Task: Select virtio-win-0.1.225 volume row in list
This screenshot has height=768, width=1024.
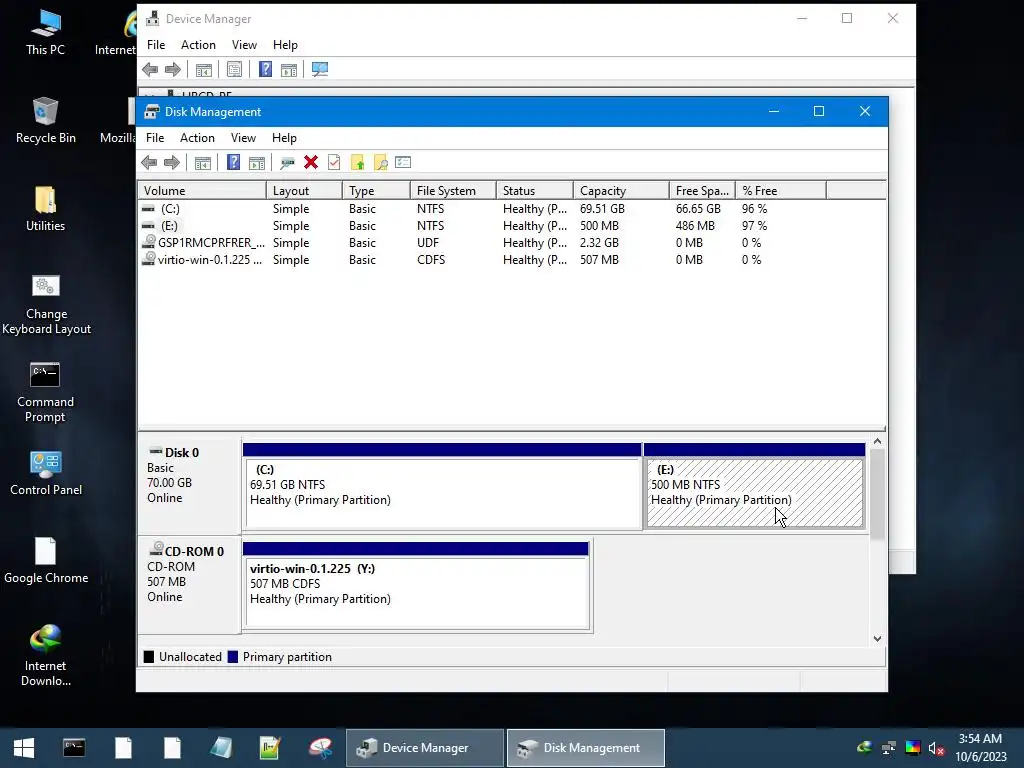Action: point(482,260)
